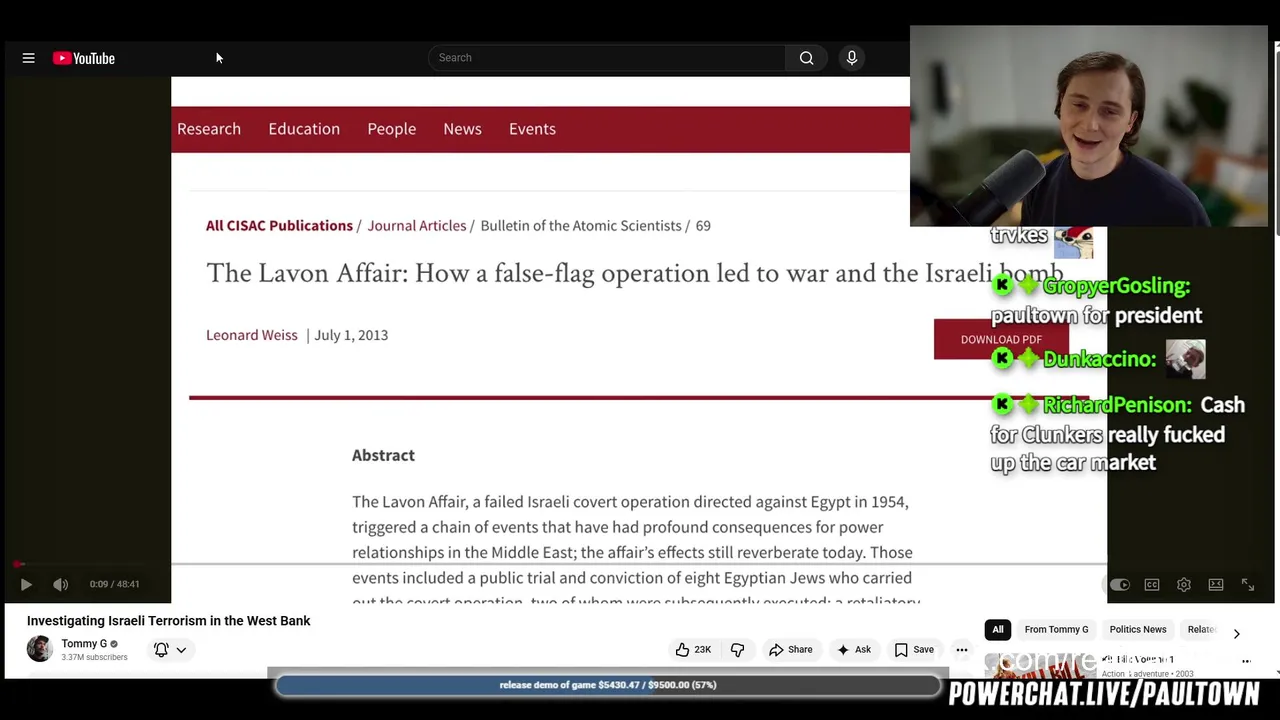This screenshot has height=720, width=1280.
Task: Switch to theater mode icon
Action: click(1216, 585)
